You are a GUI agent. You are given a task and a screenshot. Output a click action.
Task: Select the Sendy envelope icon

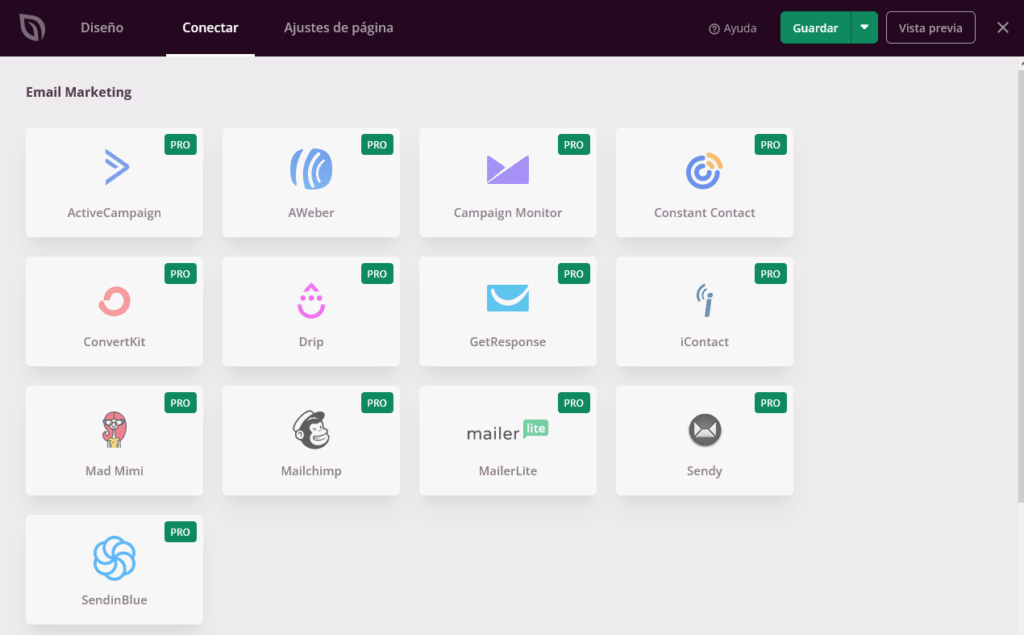704,427
